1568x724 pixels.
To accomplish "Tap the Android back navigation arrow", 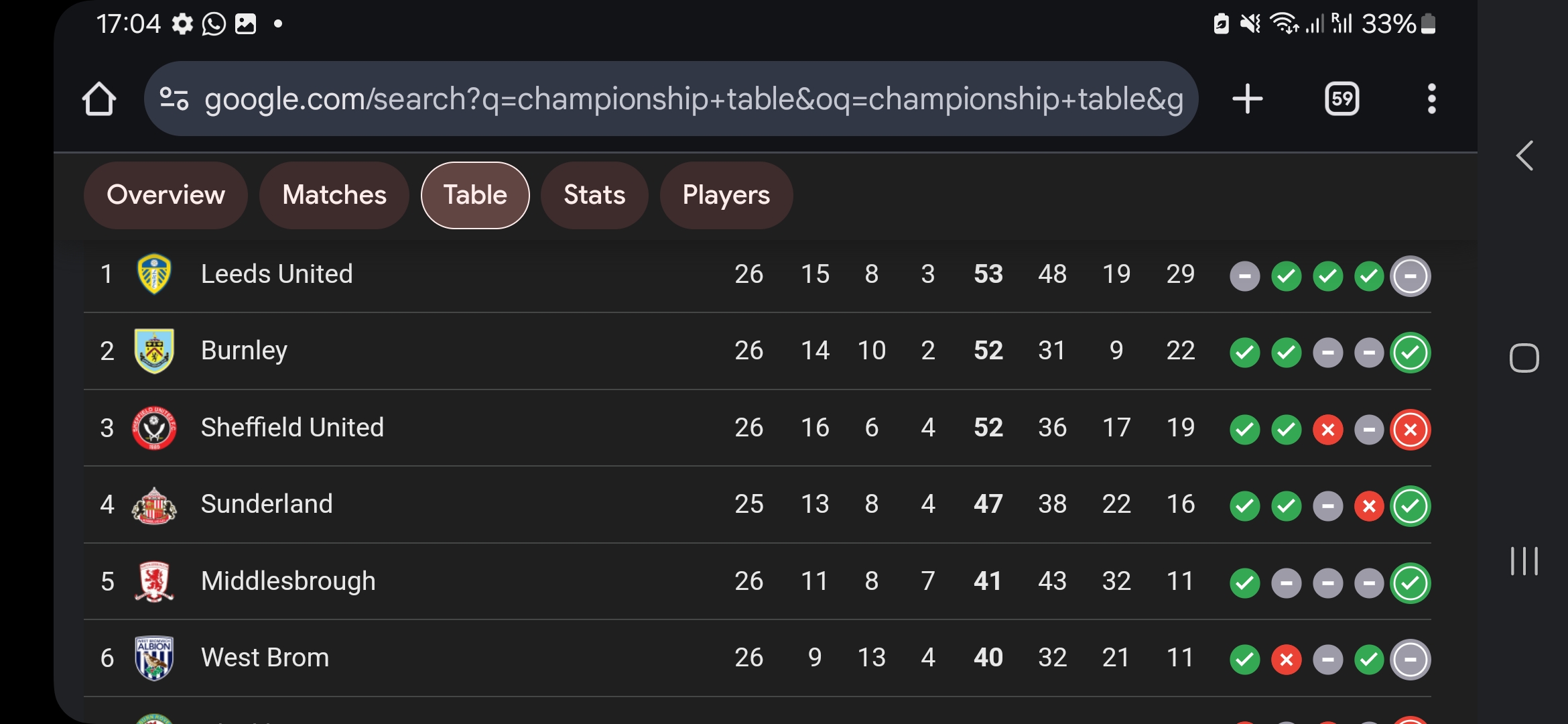I will [1524, 156].
